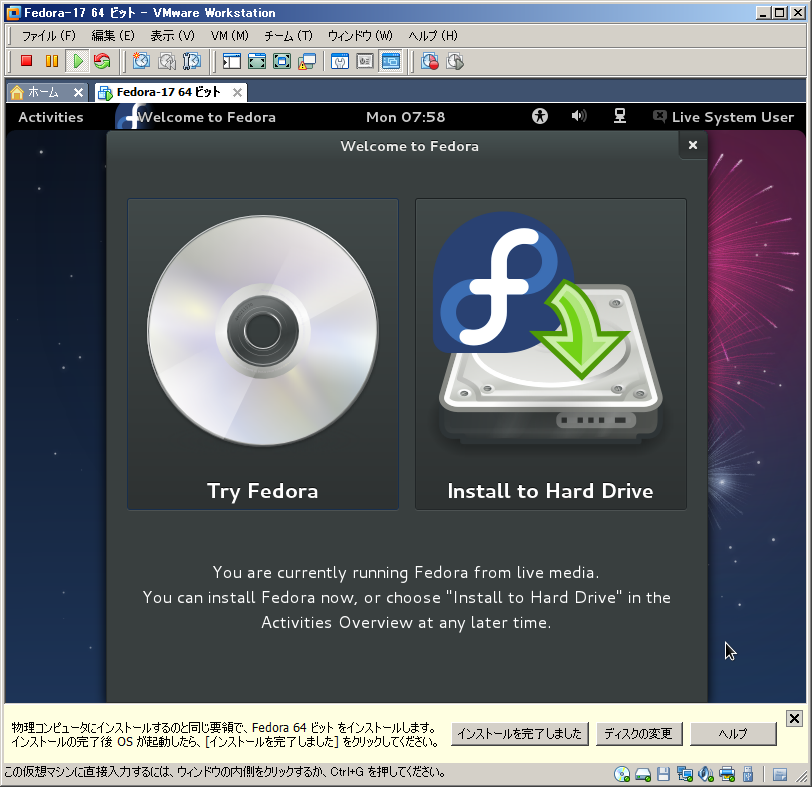Take a snapshot using the toolbar icon

[x=141, y=61]
